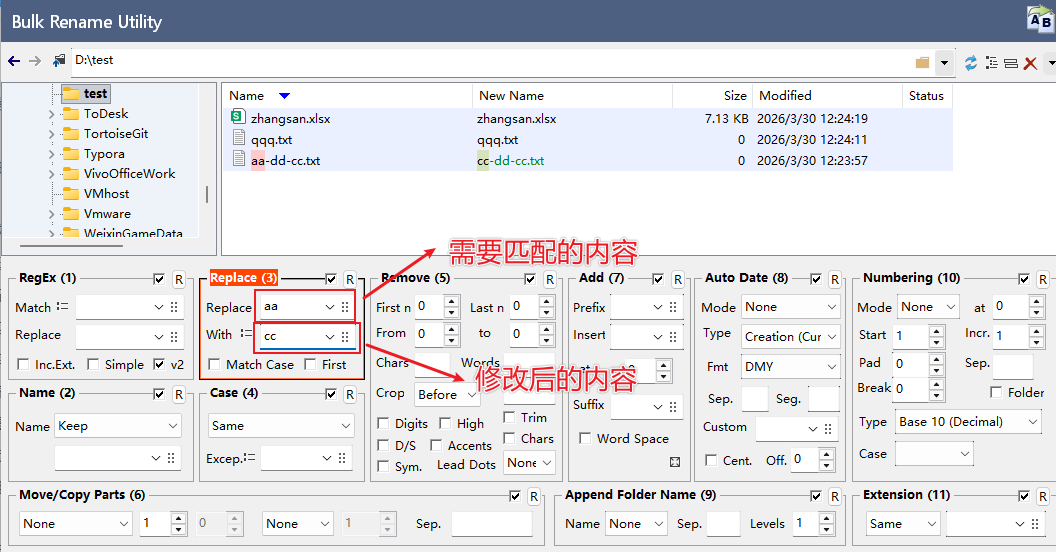Viewport: 1056px width, 552px height.
Task: Click the folder tree vertical scrollbar
Action: pos(207,193)
